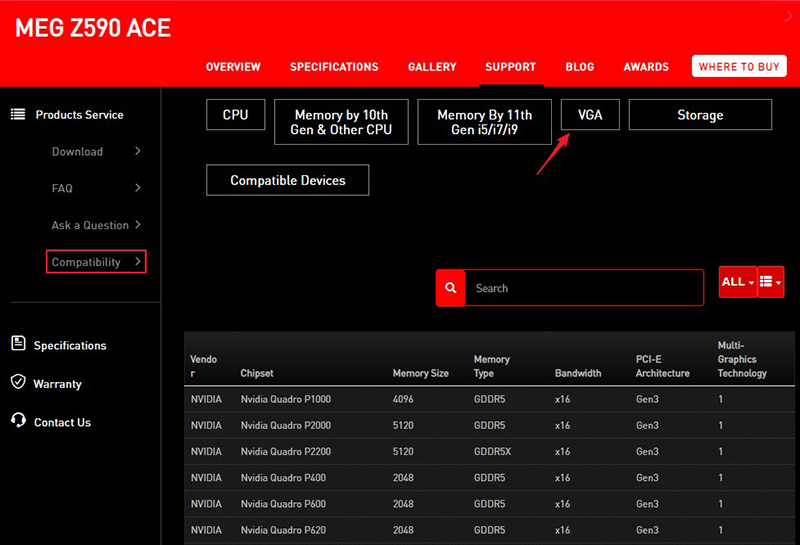Go to the BLOG tab
Screen dimensions: 800x545
(580, 67)
